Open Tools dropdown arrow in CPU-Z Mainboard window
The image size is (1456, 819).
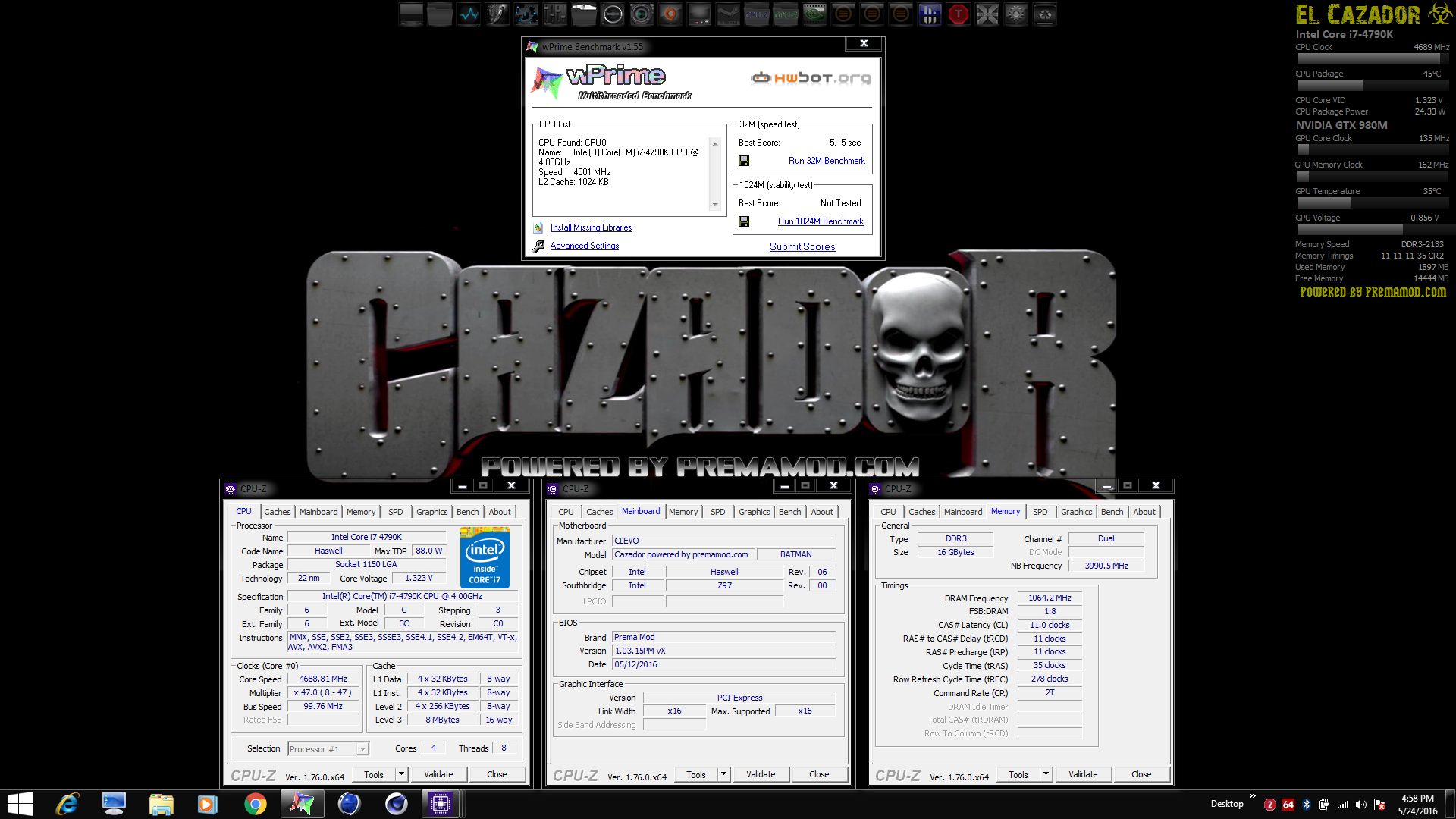click(x=723, y=774)
